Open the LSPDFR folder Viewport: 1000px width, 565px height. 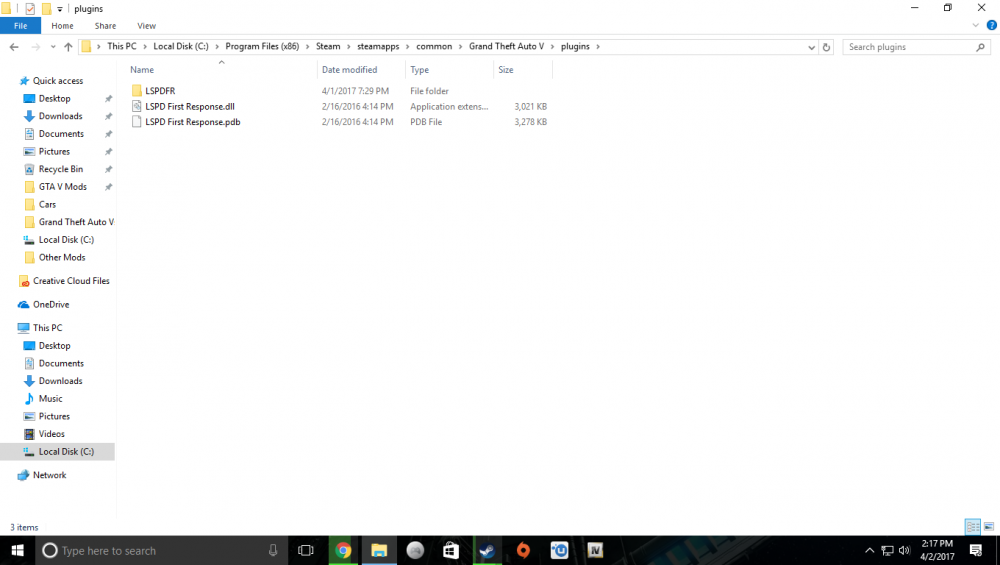159,91
